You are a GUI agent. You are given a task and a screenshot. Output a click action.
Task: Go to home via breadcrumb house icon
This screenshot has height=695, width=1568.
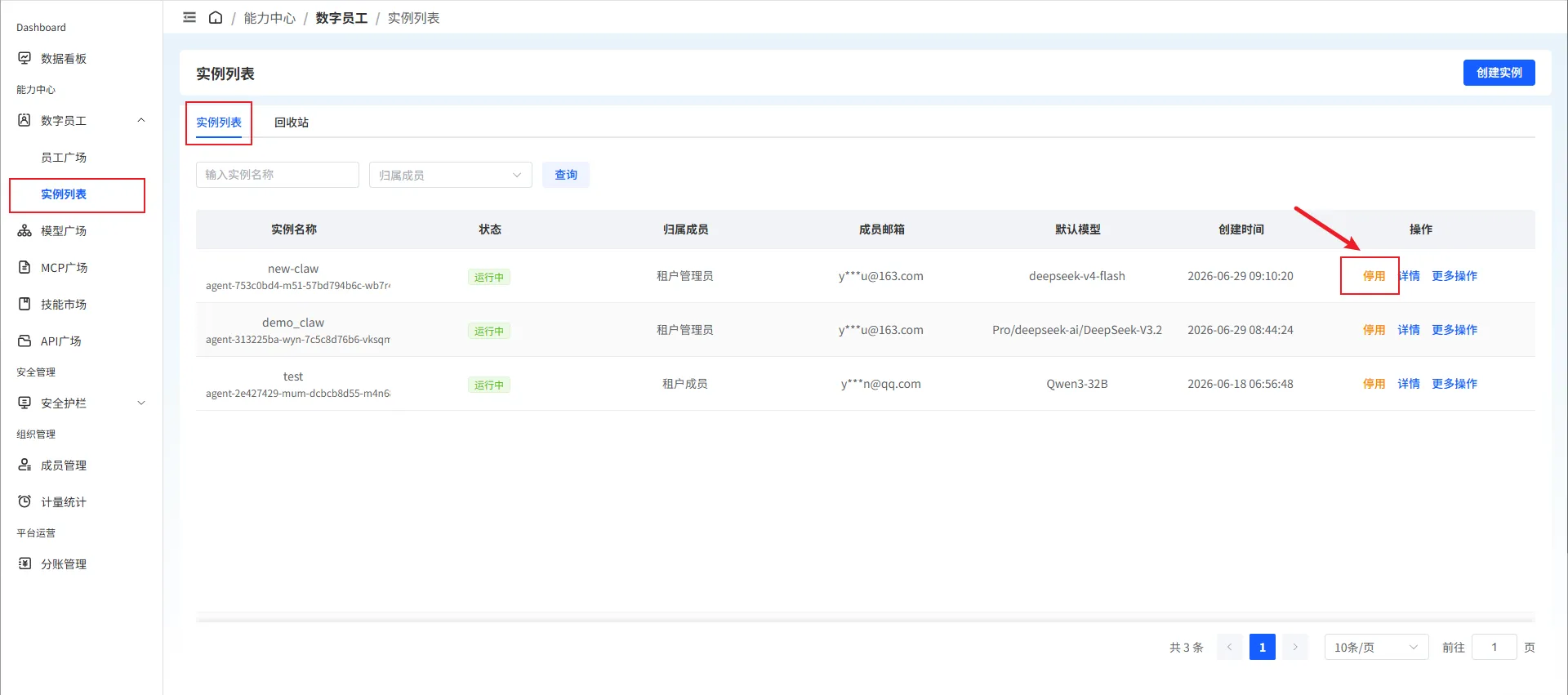click(216, 17)
